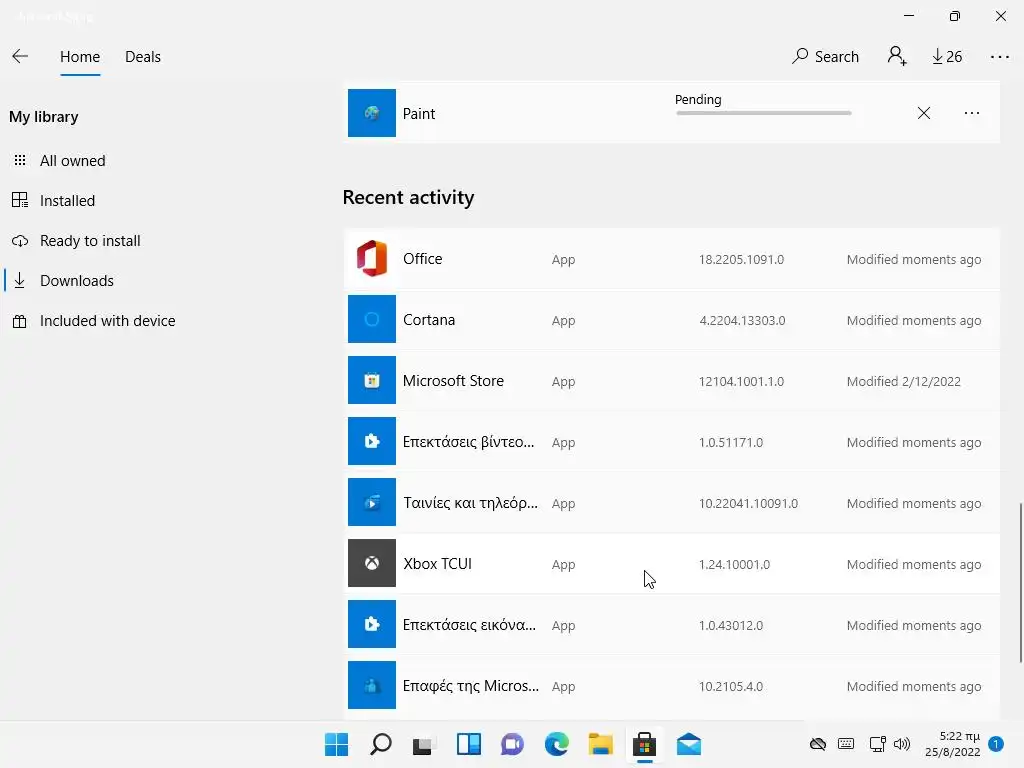The image size is (1024, 768).
Task: Click the Office app icon
Action: click(372, 259)
